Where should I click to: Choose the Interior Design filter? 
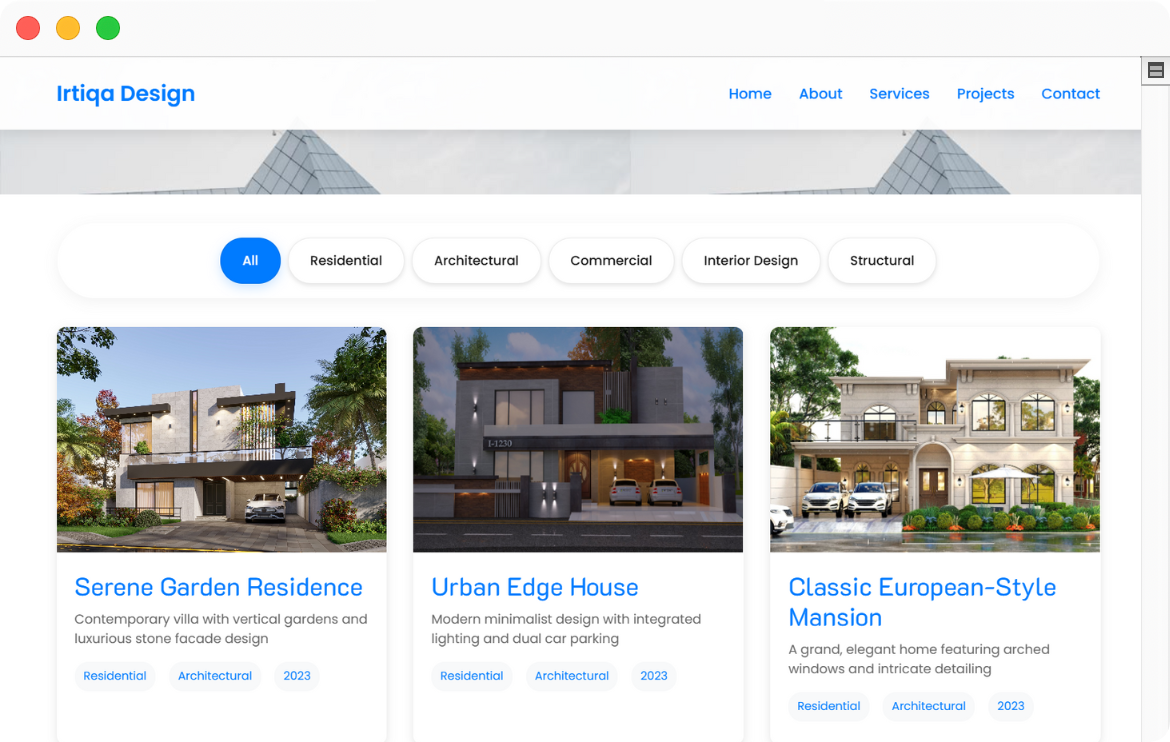click(750, 261)
